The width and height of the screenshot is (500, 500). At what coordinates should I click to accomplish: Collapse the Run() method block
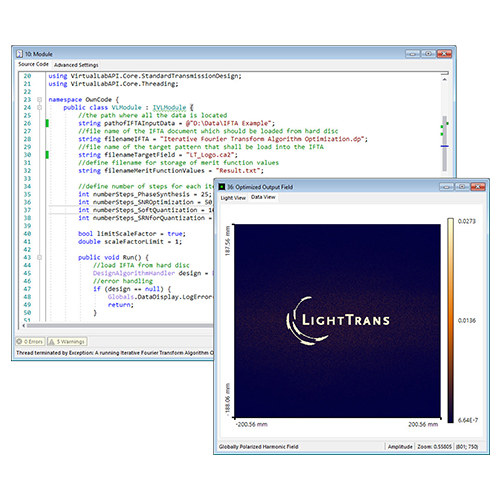click(x=40, y=257)
